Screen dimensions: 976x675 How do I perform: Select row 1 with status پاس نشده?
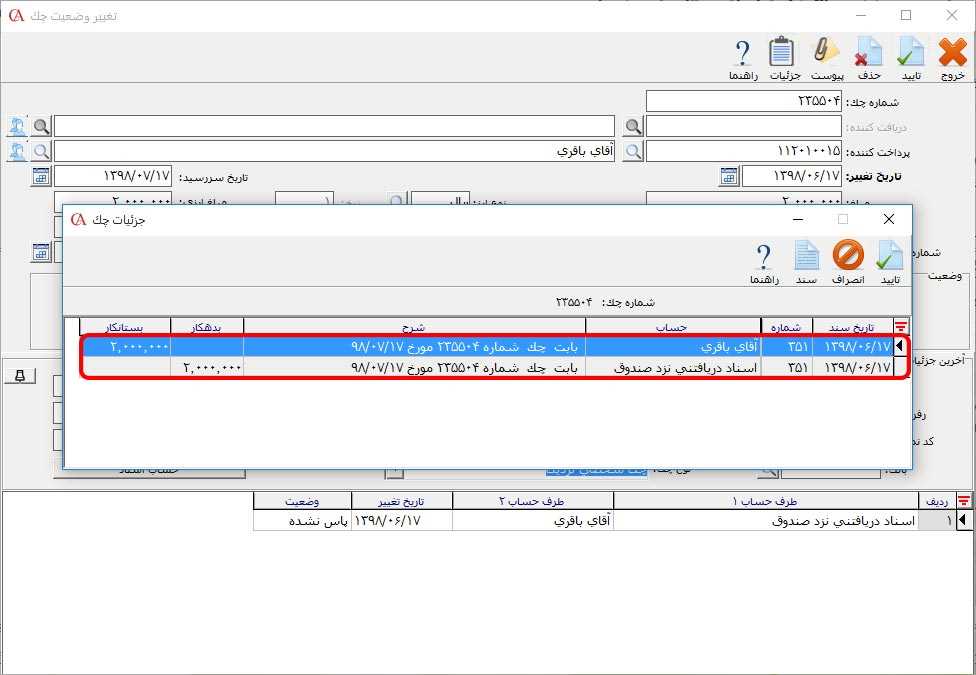pyautogui.click(x=600, y=521)
